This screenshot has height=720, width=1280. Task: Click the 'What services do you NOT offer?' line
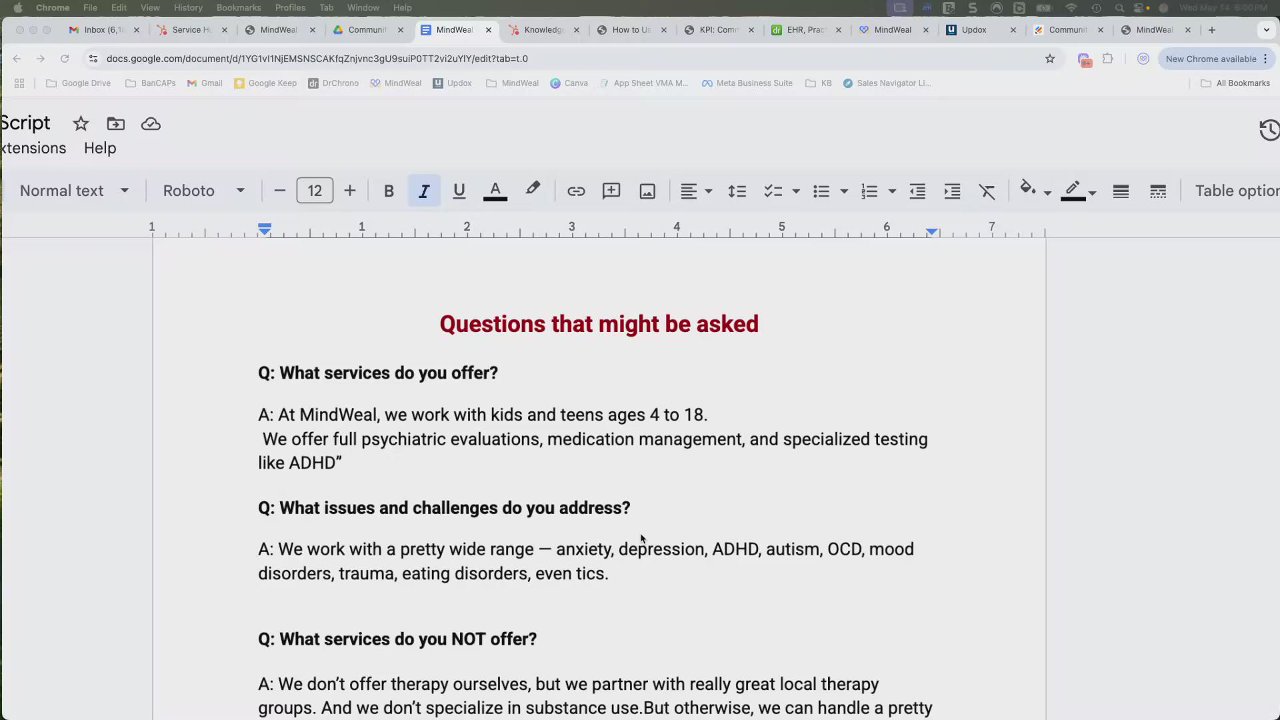(x=397, y=639)
